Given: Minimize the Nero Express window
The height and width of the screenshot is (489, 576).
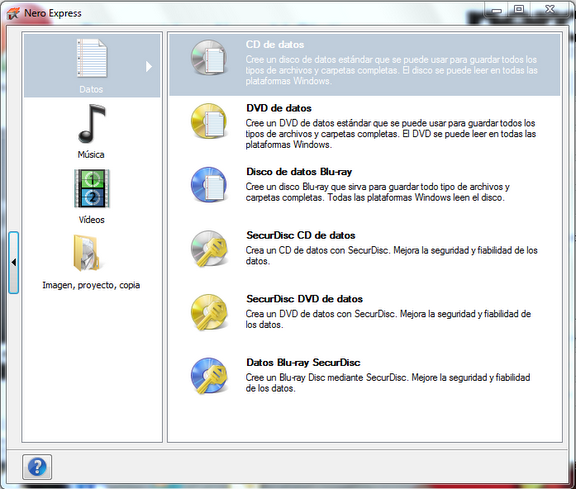Looking at the screenshot, I should [x=497, y=10].
